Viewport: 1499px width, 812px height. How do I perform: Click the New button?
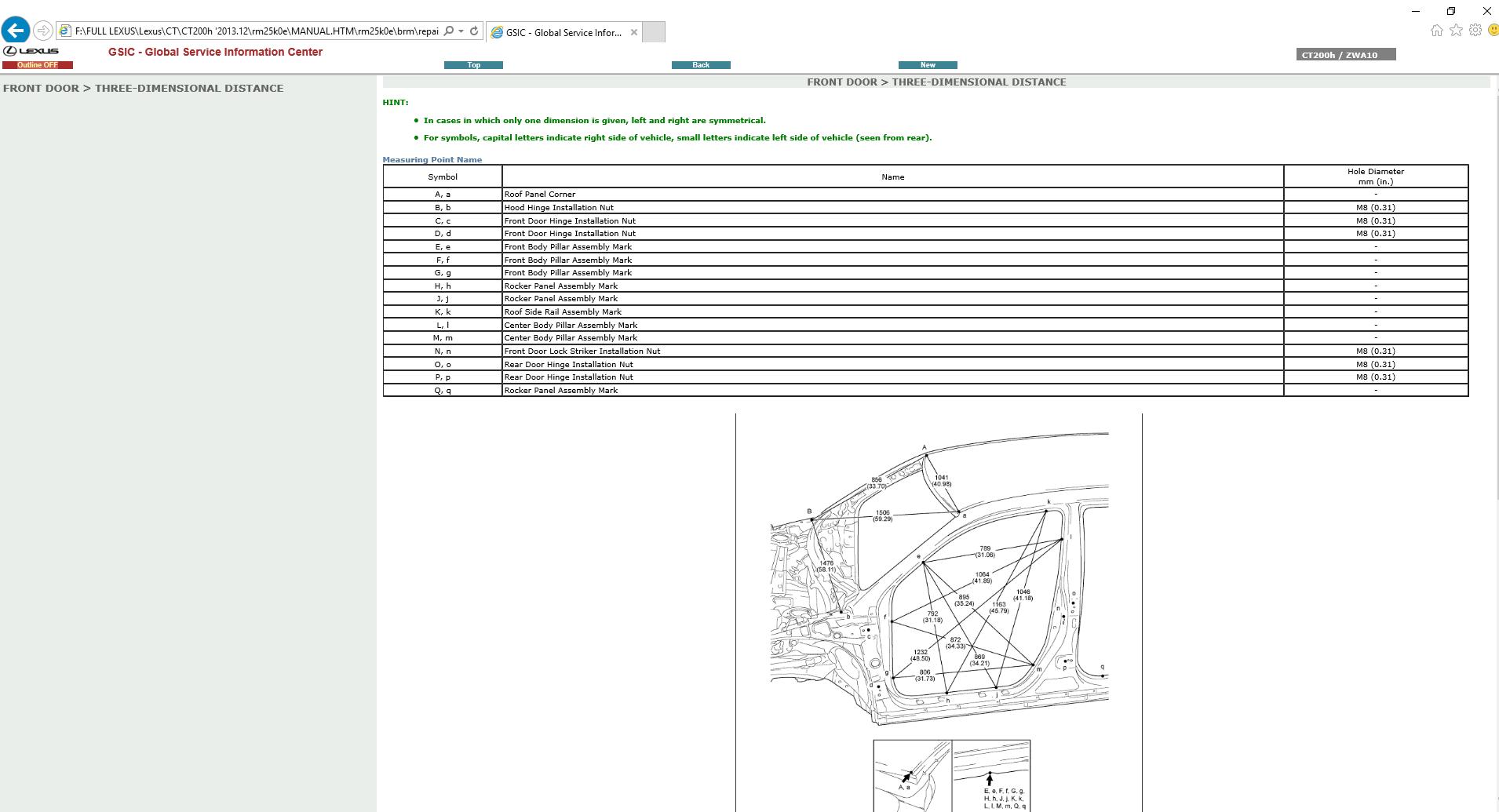pyautogui.click(x=928, y=65)
